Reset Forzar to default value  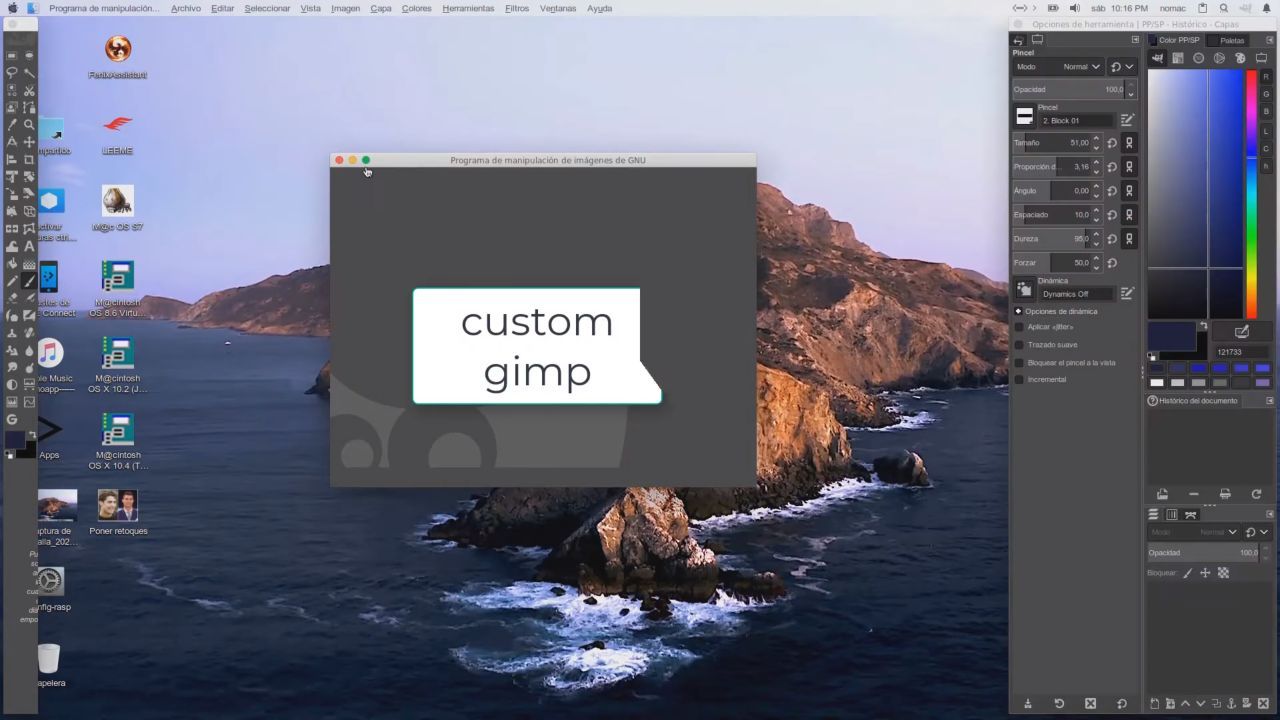tap(1112, 263)
